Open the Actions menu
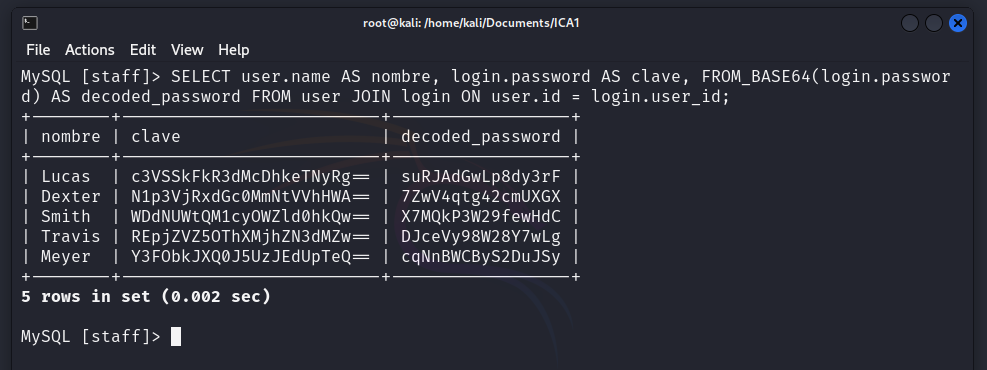987x370 pixels. click(x=90, y=50)
